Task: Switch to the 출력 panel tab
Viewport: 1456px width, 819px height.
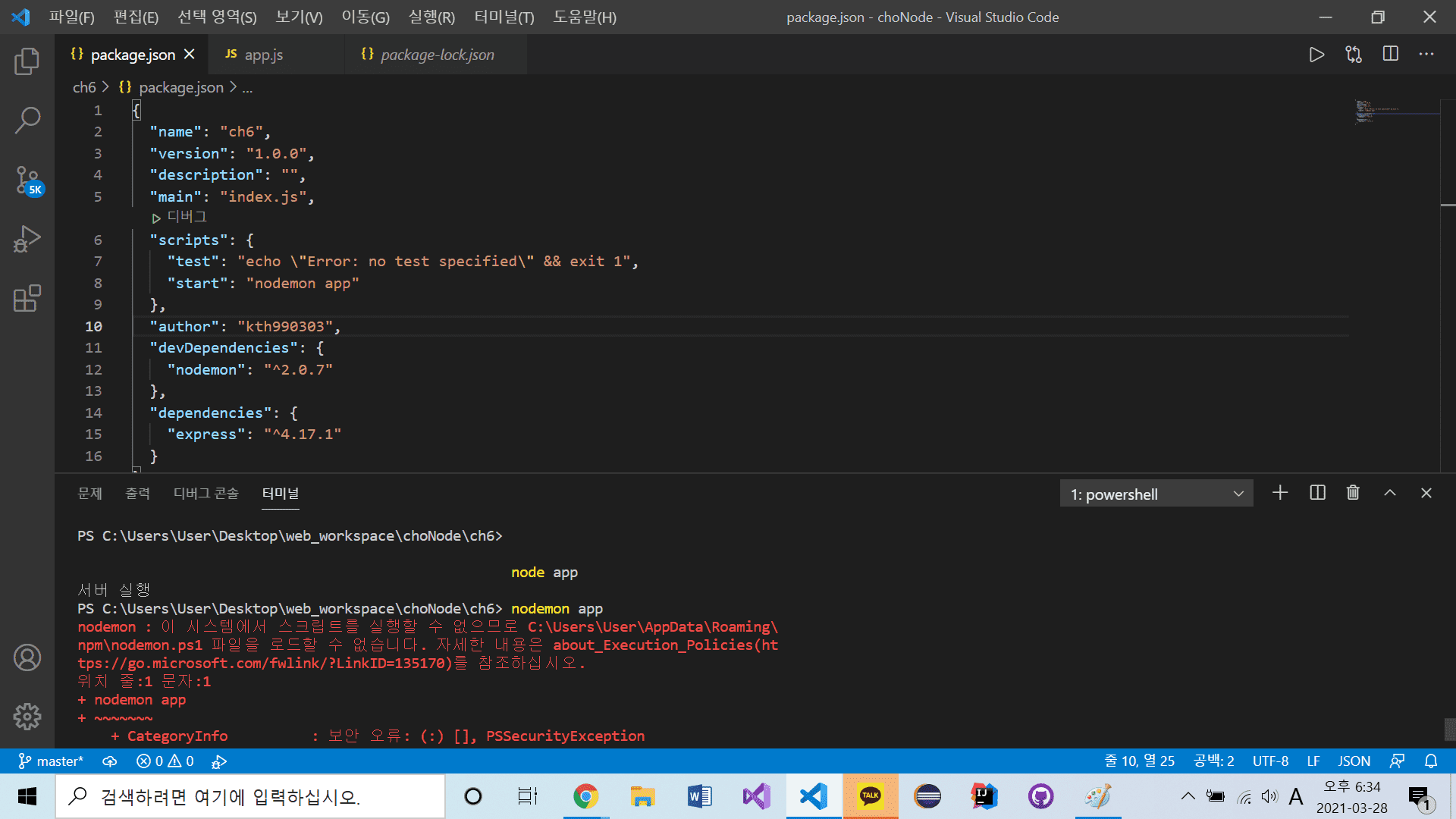Action: pos(137,494)
